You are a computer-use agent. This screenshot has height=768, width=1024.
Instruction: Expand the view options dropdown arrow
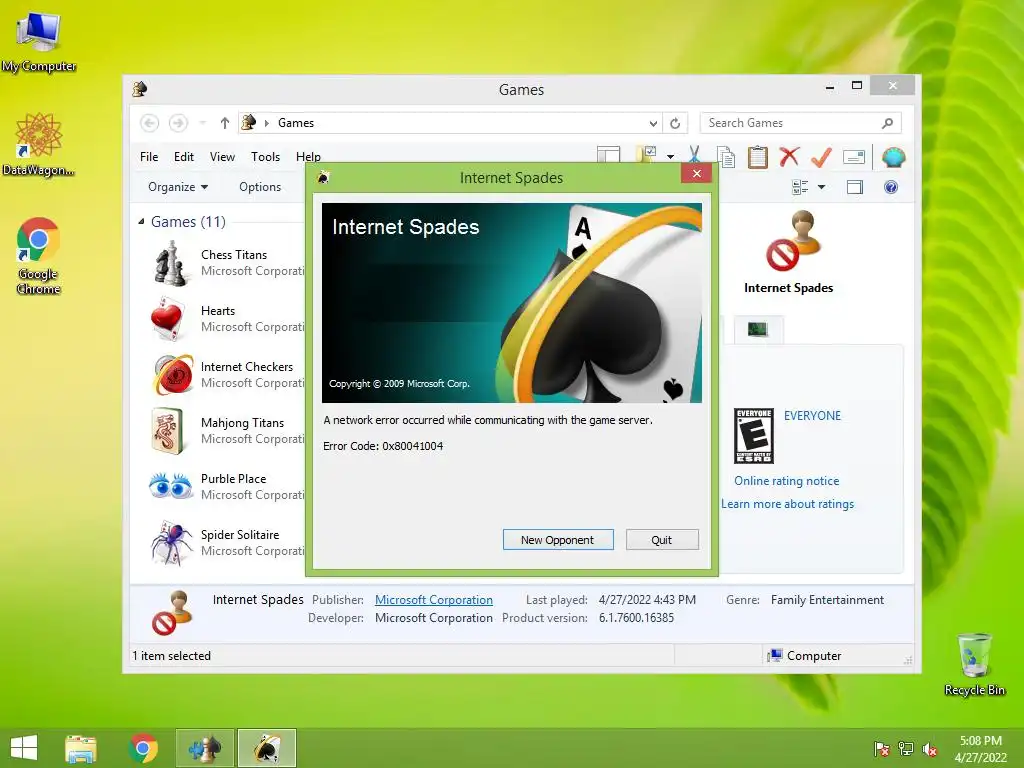[822, 187]
